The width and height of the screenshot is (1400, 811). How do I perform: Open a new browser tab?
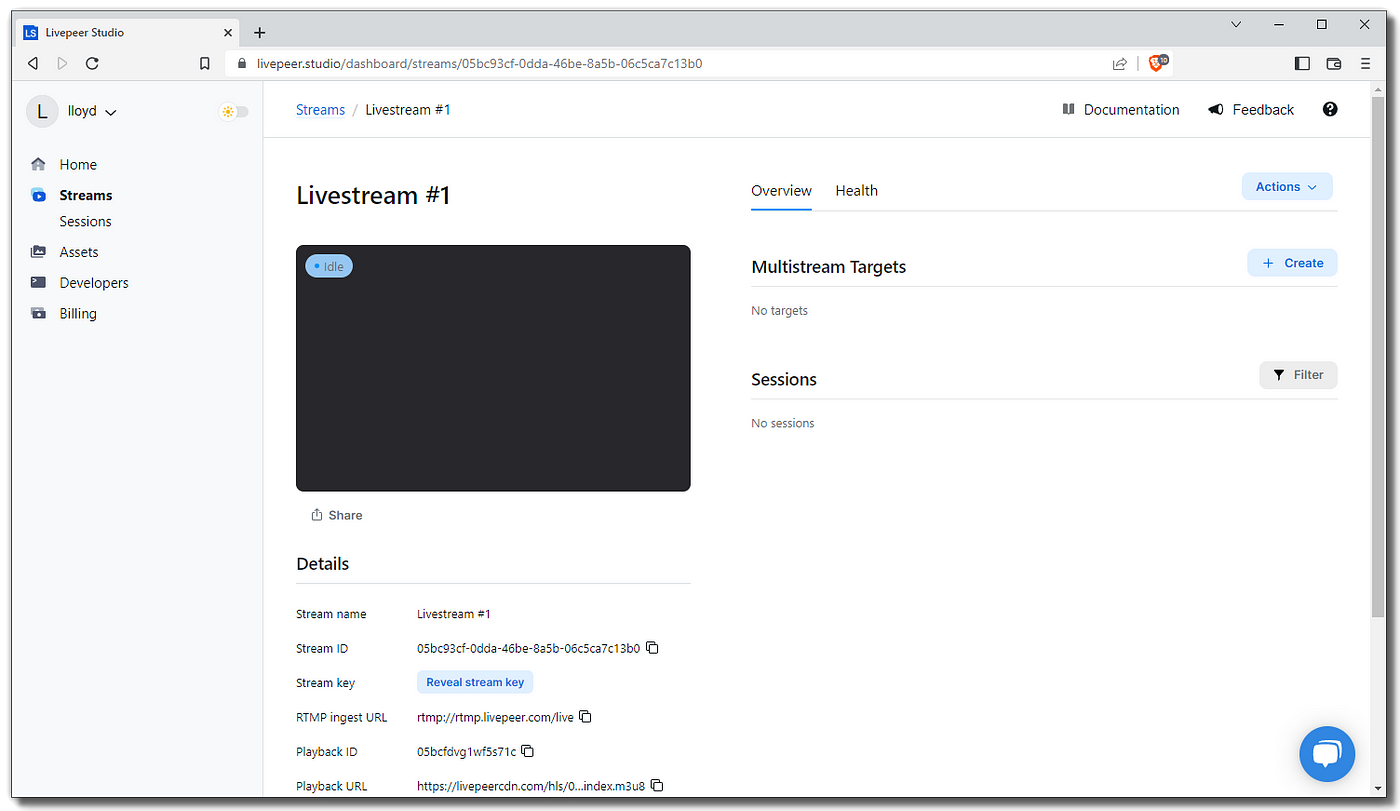(259, 32)
